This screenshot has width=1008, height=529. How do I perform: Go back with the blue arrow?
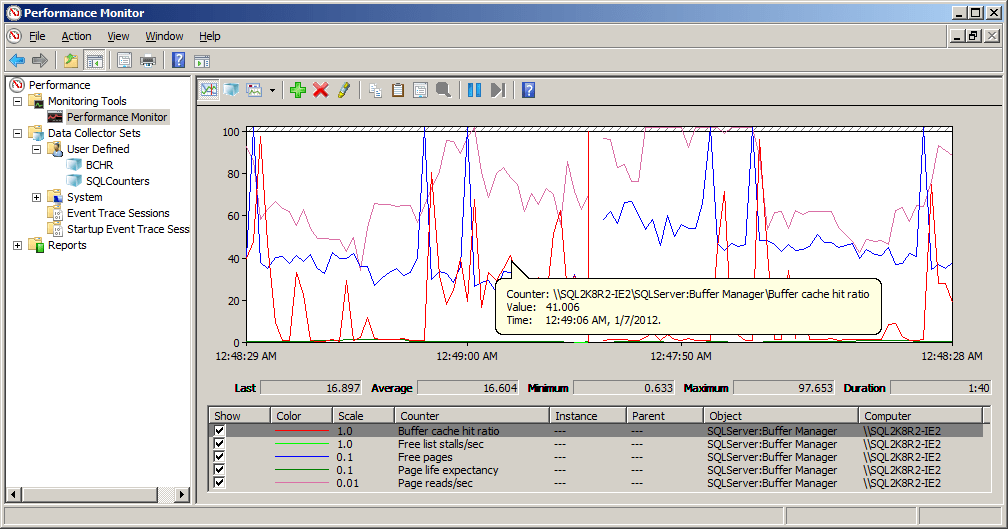17,61
